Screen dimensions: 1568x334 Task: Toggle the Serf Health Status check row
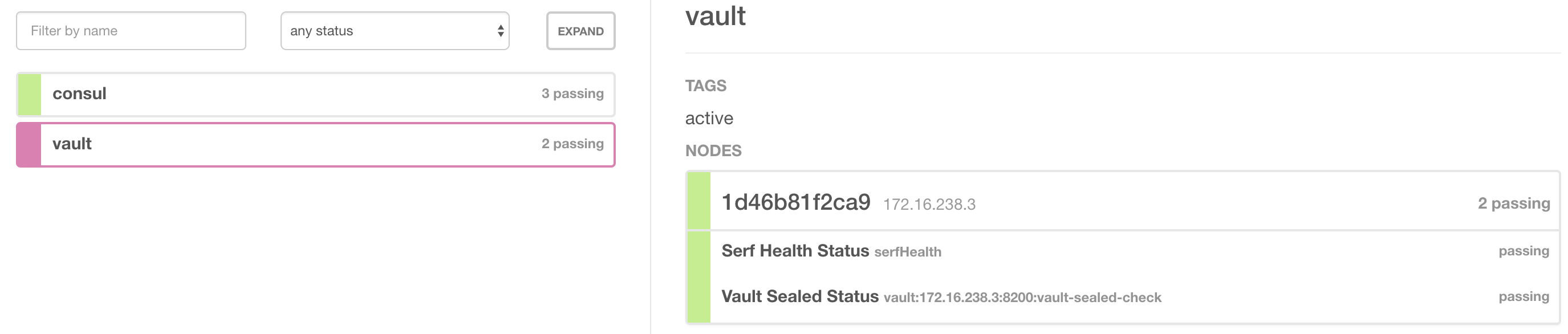[1035, 251]
